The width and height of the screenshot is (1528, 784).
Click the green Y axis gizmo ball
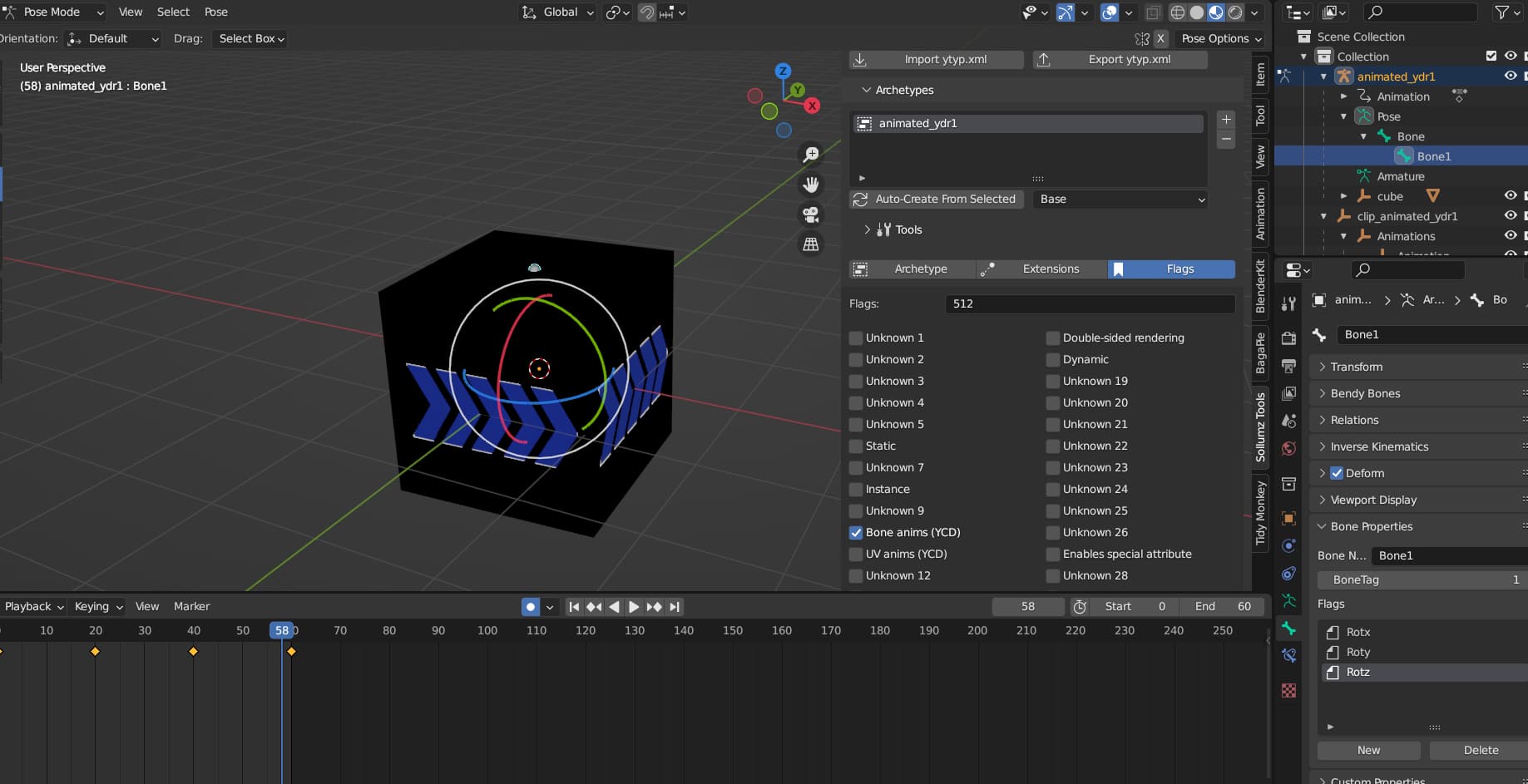coord(798,90)
